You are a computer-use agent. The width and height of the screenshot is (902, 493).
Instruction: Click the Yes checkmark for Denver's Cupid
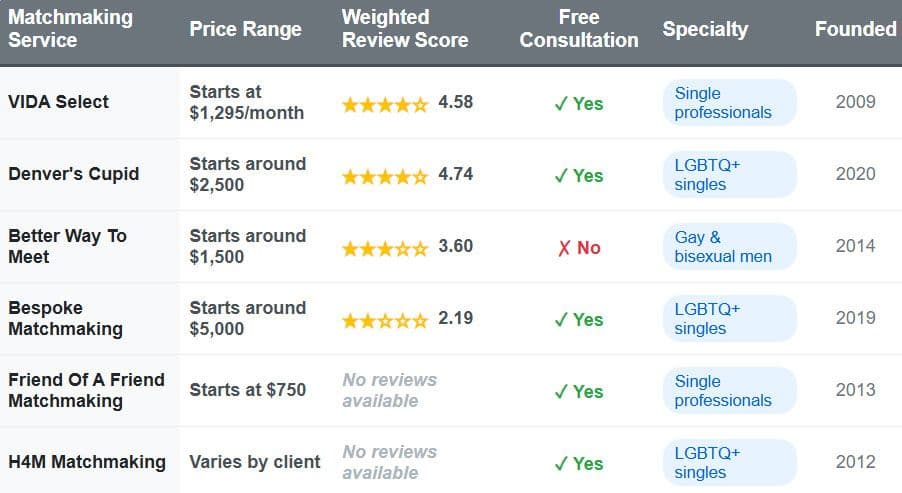pyautogui.click(x=579, y=175)
